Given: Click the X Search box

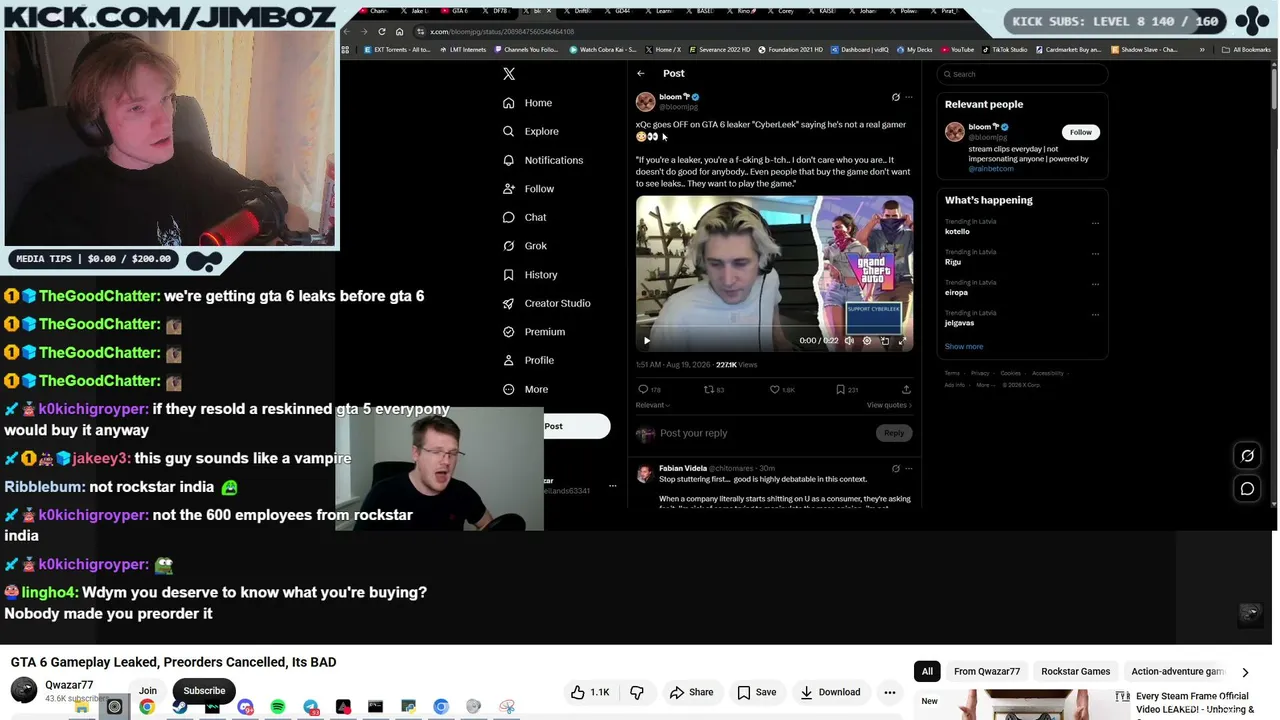Looking at the screenshot, I should [x=1023, y=74].
